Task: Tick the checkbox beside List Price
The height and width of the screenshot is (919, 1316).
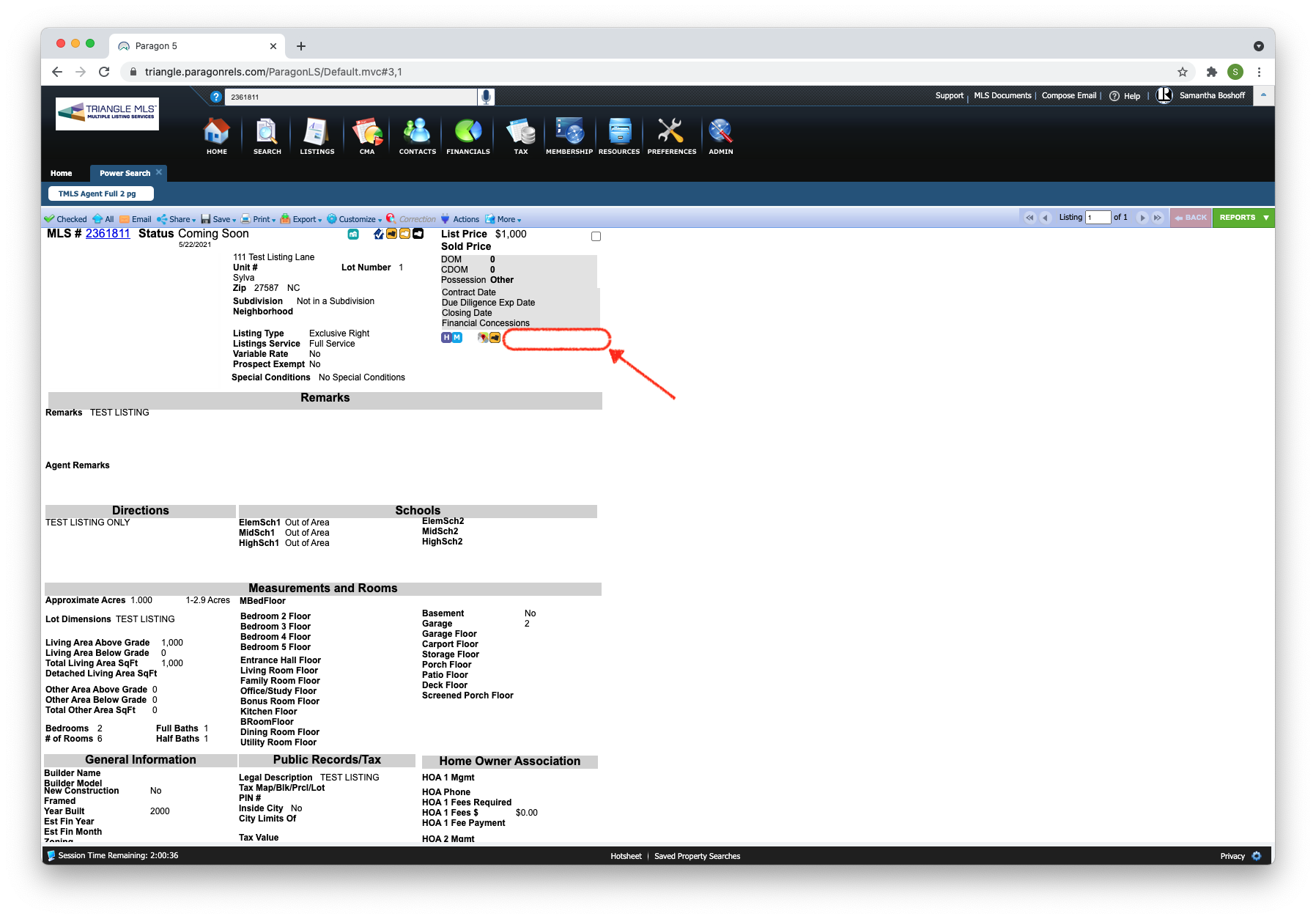Action: 596,236
